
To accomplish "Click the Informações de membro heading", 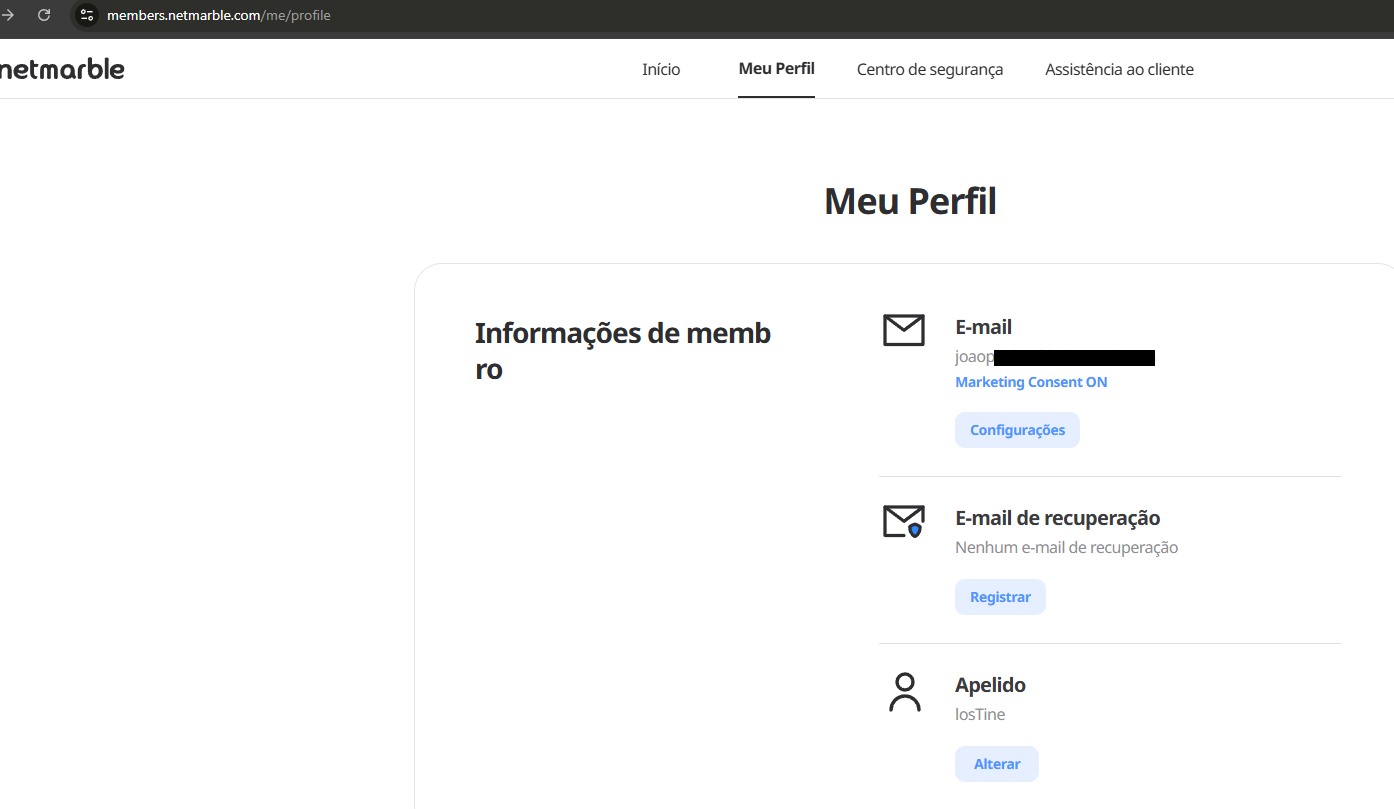I will pos(623,351).
